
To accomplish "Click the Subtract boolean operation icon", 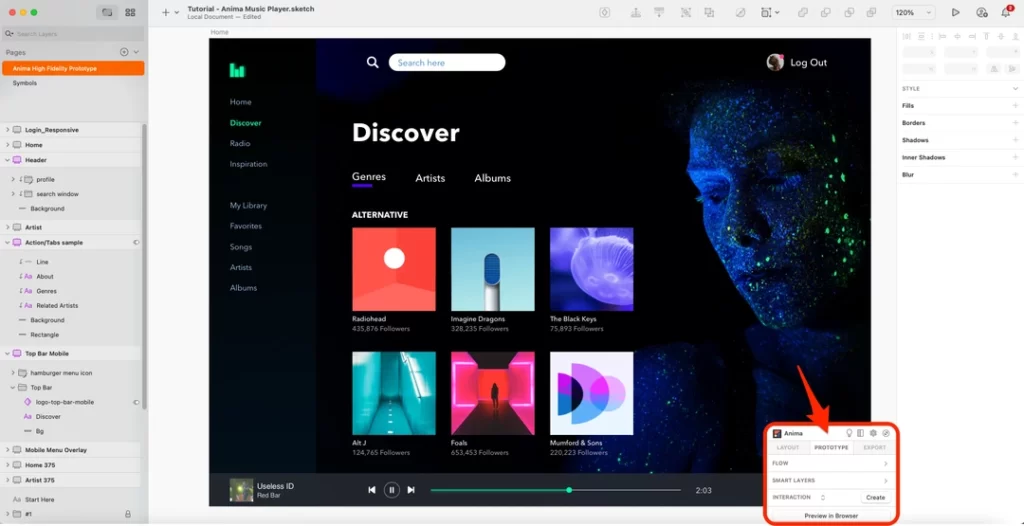I will 825,12.
